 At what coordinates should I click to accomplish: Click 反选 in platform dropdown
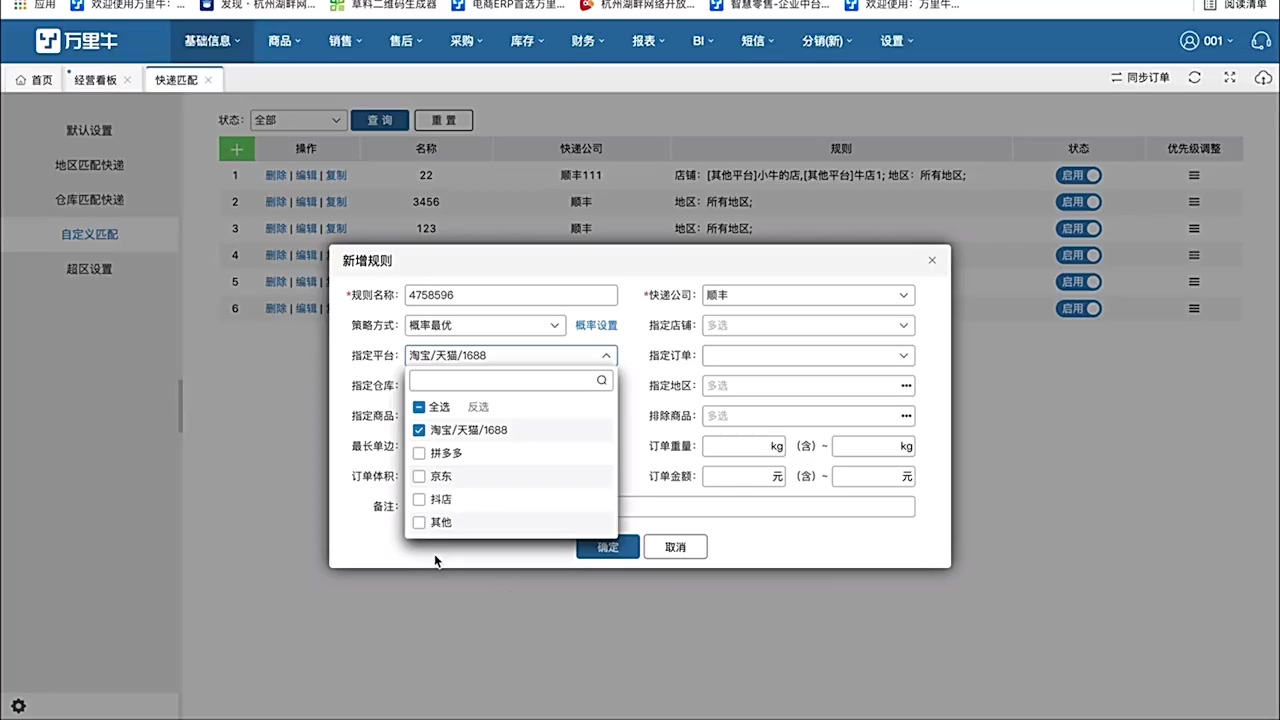click(479, 407)
